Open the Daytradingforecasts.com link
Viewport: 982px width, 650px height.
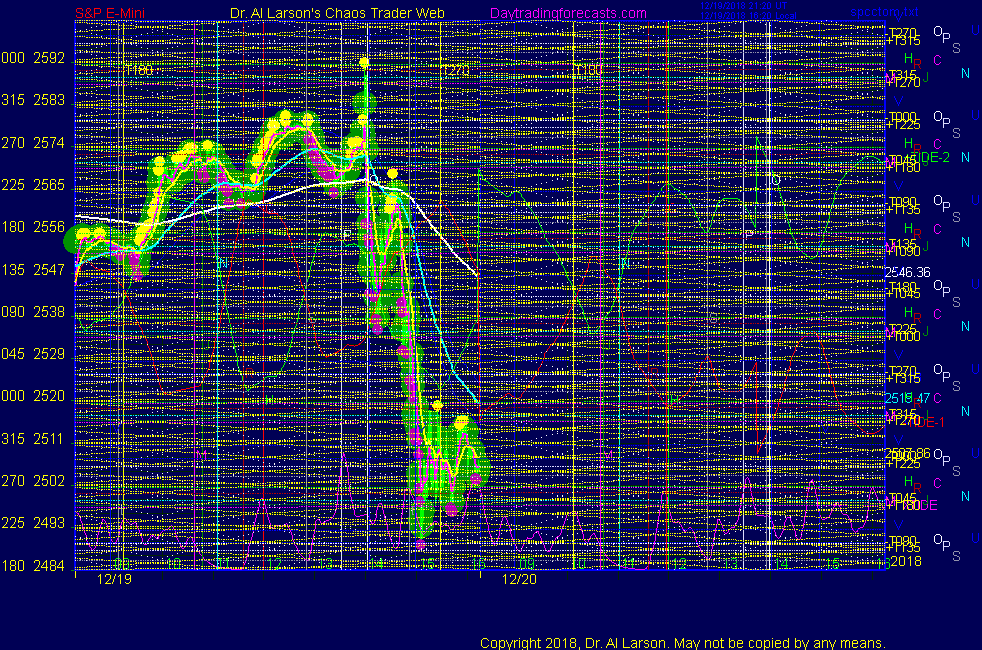pyautogui.click(x=568, y=13)
